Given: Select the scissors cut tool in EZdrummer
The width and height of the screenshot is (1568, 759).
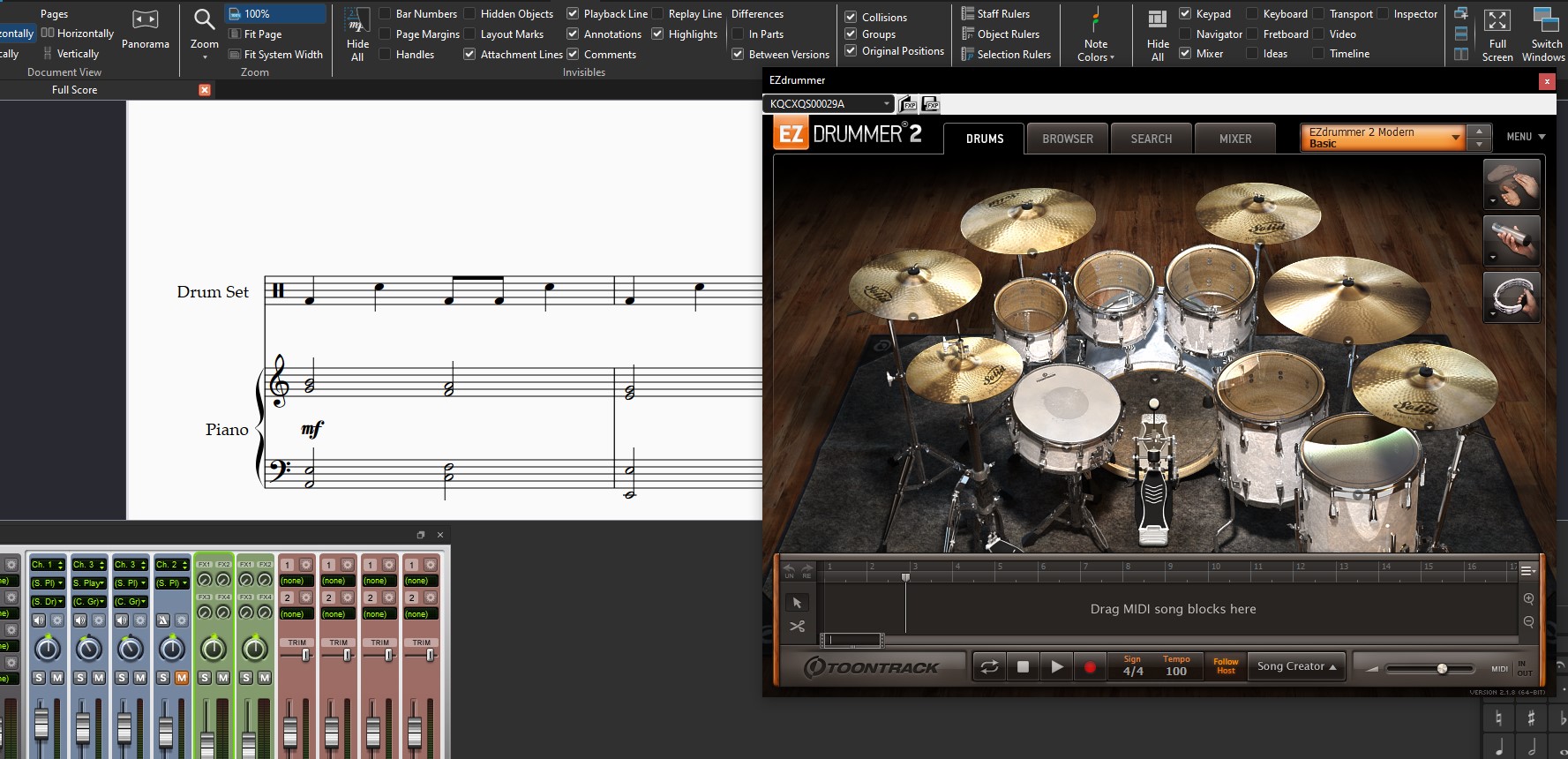Looking at the screenshot, I should tap(797, 627).
